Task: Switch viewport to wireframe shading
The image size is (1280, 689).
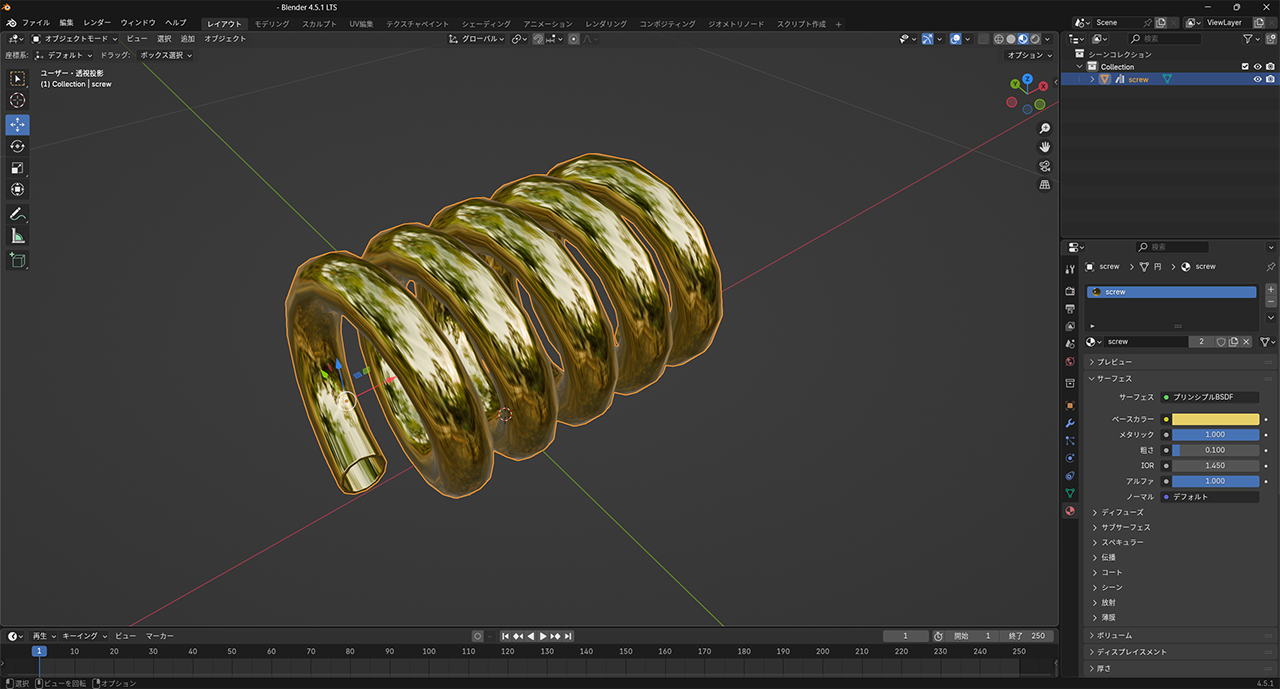Action: [x=997, y=39]
